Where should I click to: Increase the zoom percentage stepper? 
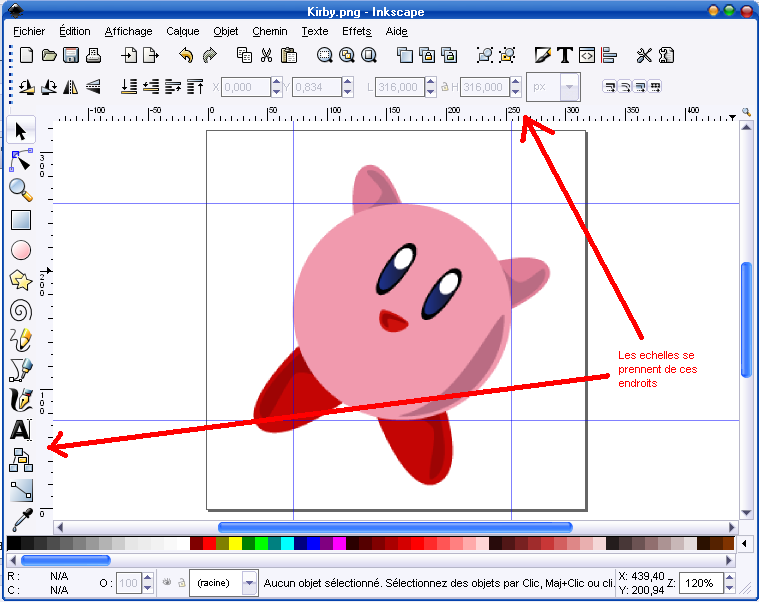(729, 578)
